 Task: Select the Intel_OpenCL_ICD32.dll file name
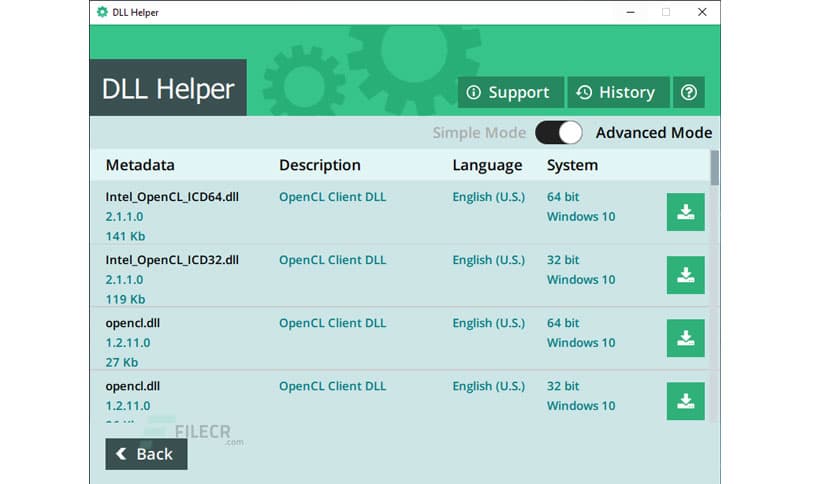click(172, 260)
